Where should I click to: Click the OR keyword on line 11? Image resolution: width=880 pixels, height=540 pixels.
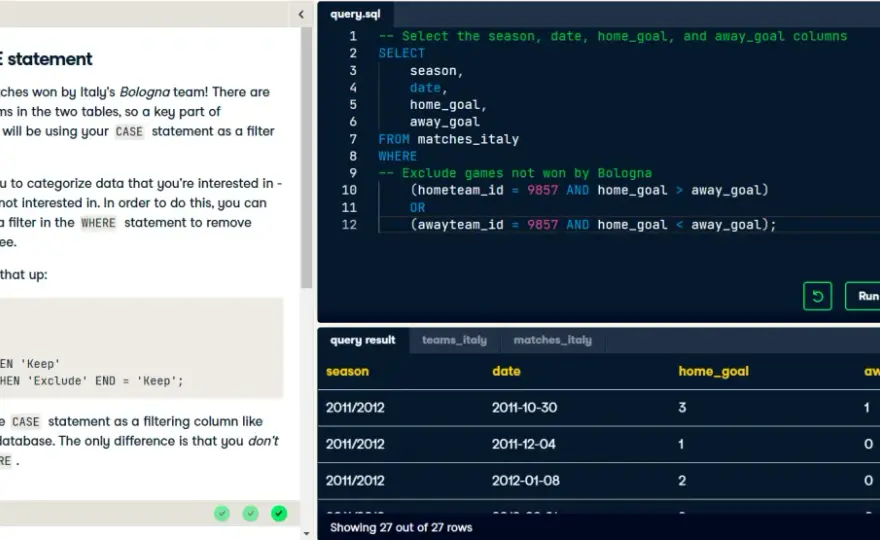coord(417,208)
